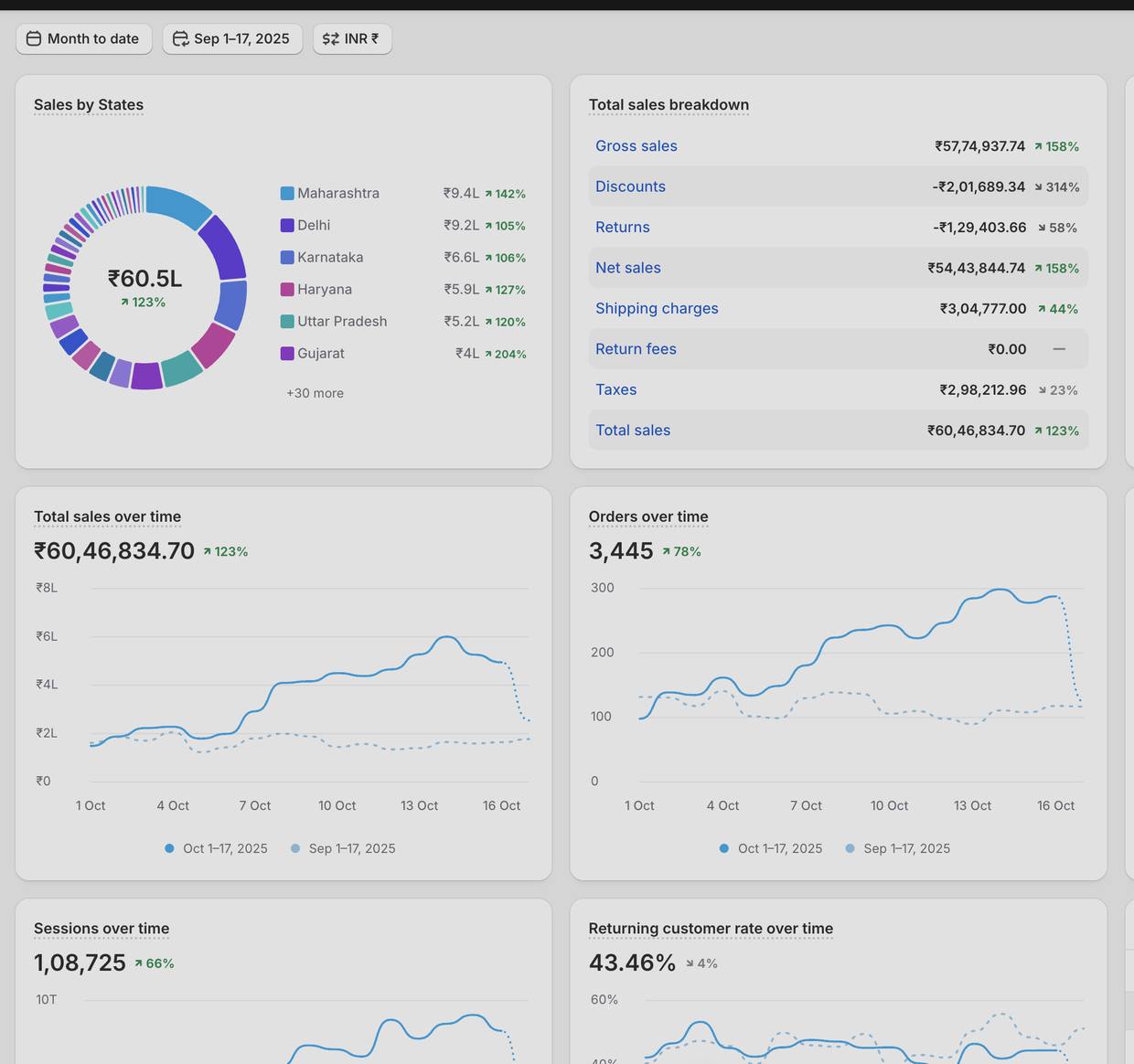The height and width of the screenshot is (1064, 1134).
Task: Click the 66% sessions increase indicator
Action: [154, 963]
